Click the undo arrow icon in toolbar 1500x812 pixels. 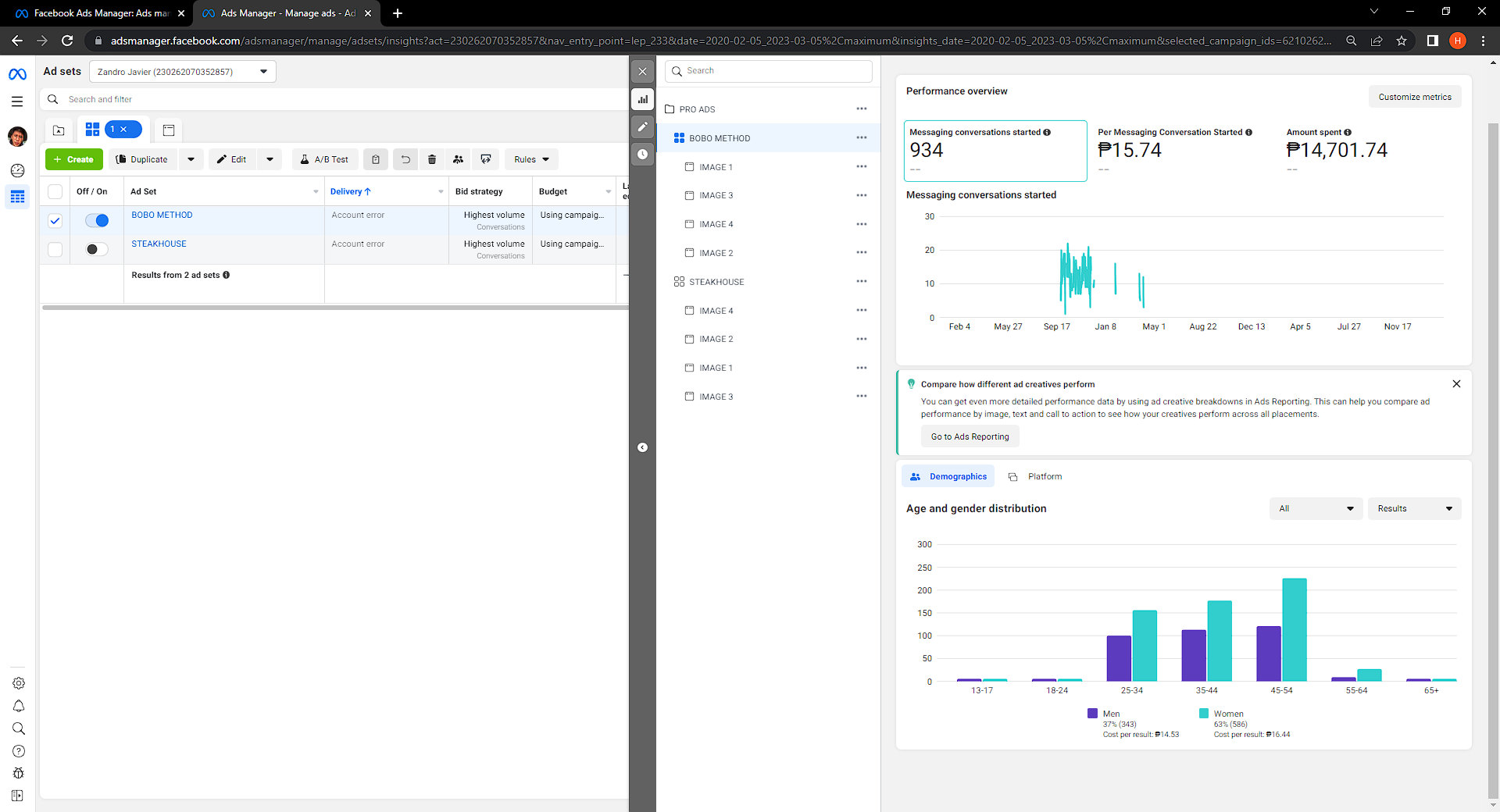click(405, 159)
